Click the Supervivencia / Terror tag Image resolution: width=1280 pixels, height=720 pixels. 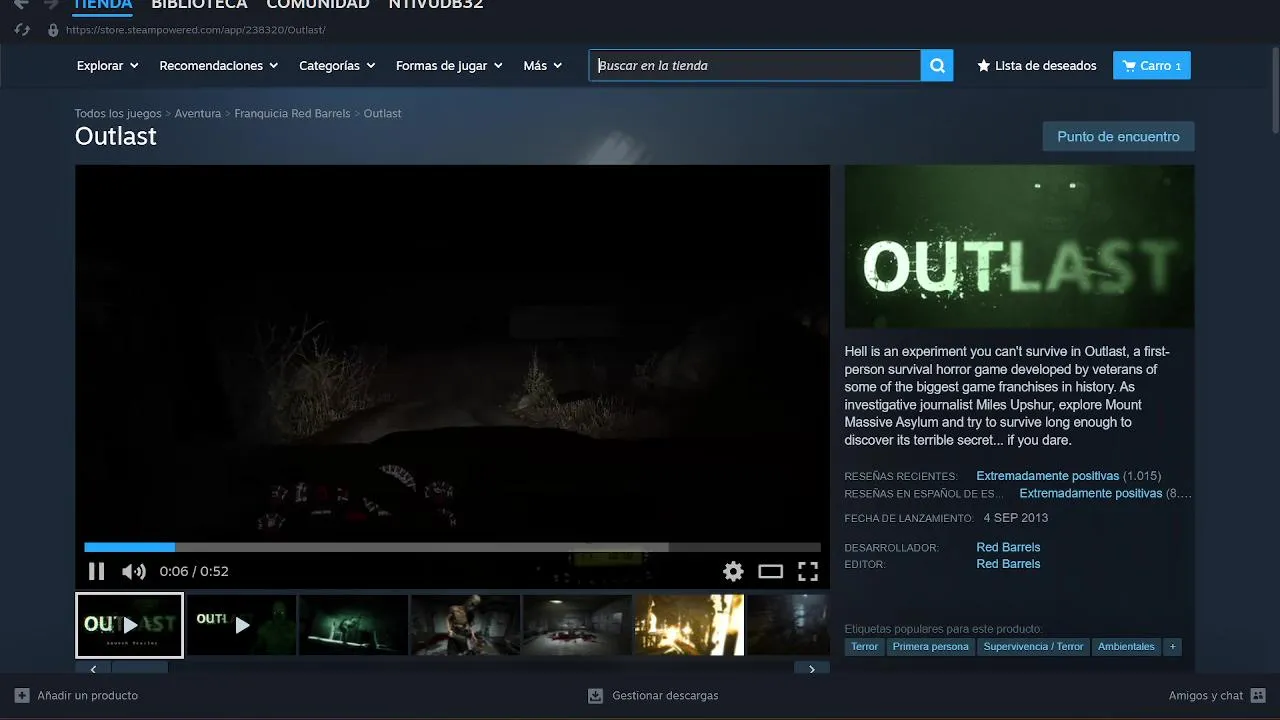pyautogui.click(x=1033, y=647)
